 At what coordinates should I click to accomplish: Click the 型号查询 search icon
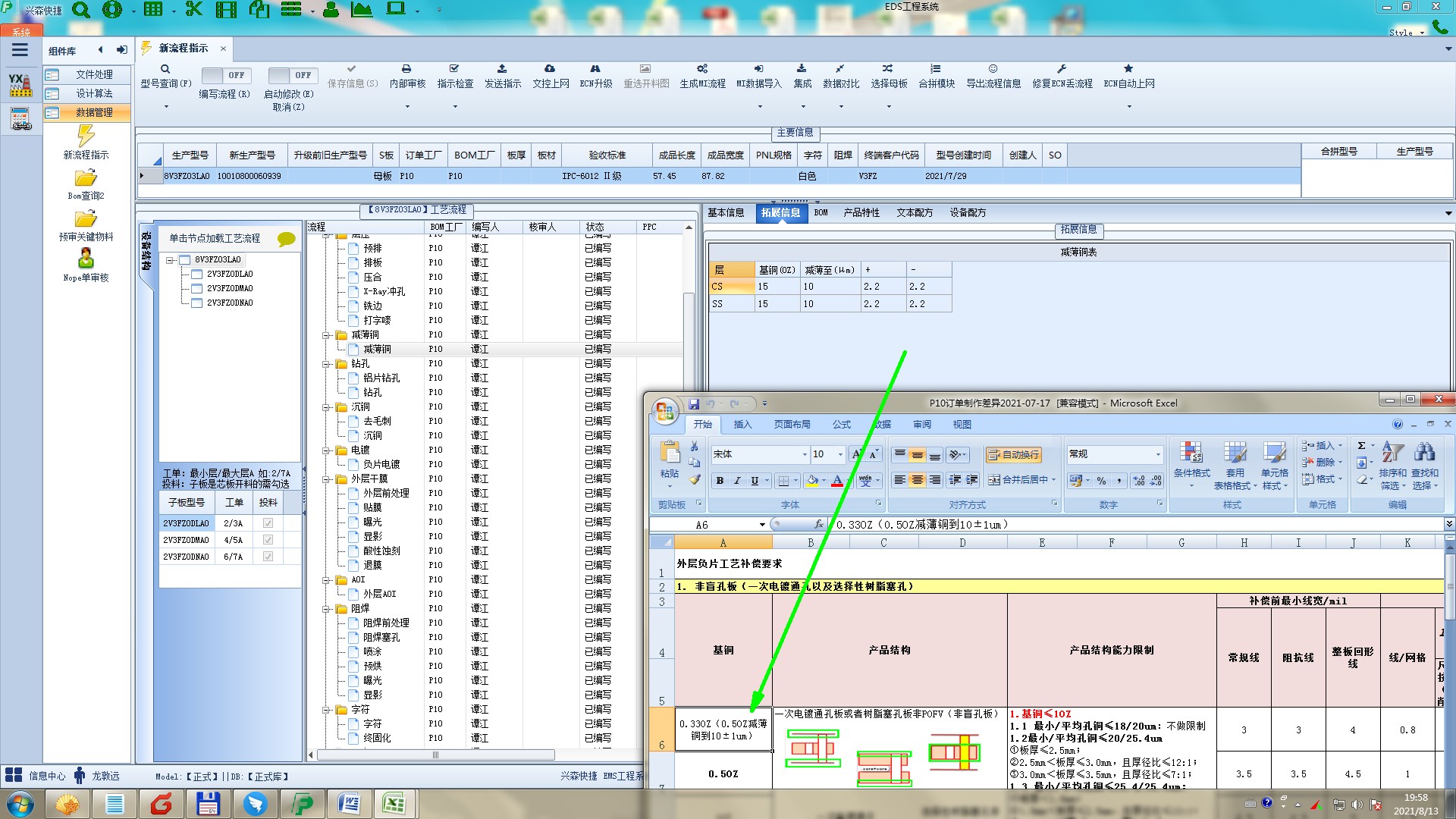click(165, 69)
